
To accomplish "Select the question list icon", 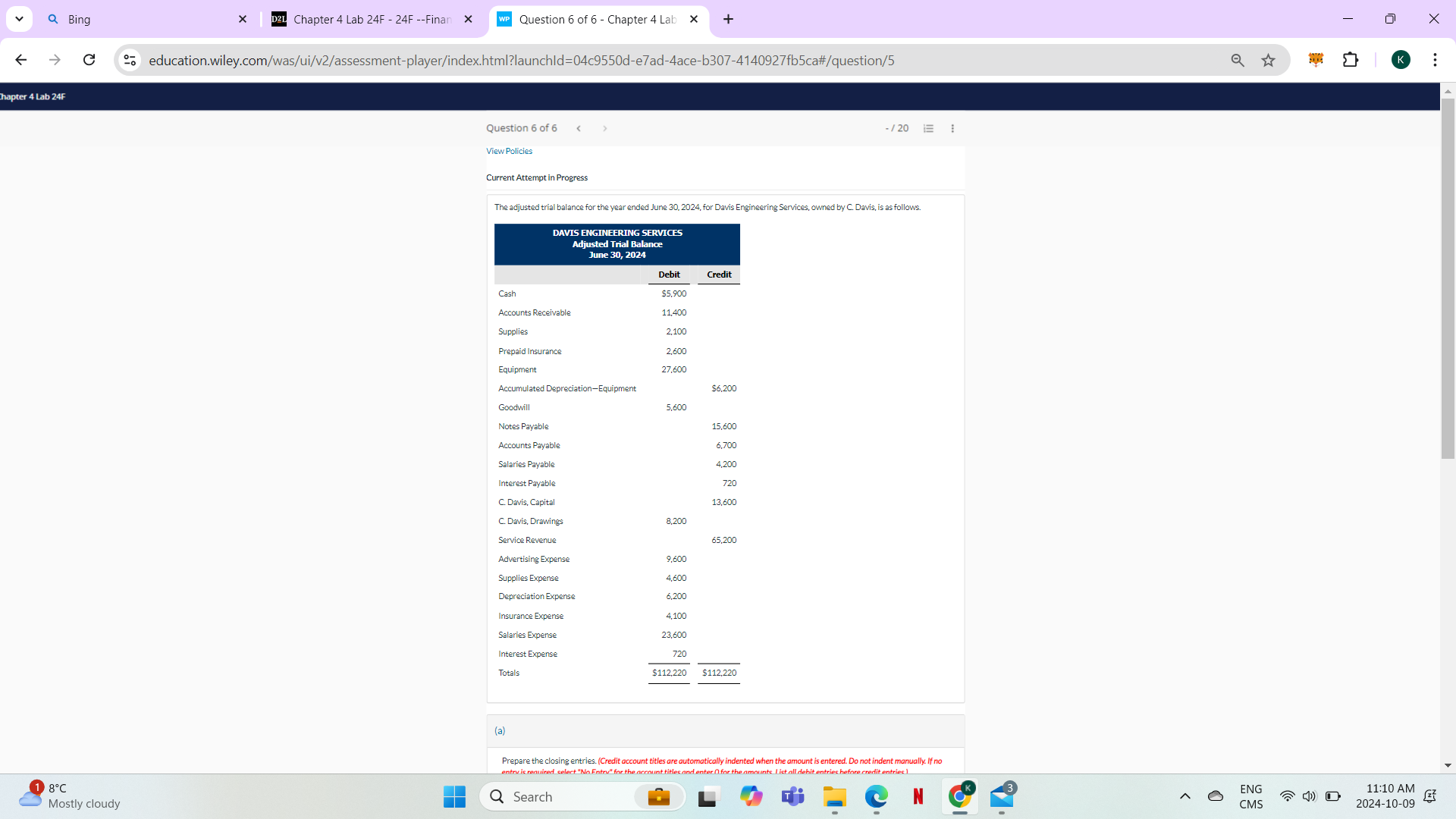I will [928, 128].
